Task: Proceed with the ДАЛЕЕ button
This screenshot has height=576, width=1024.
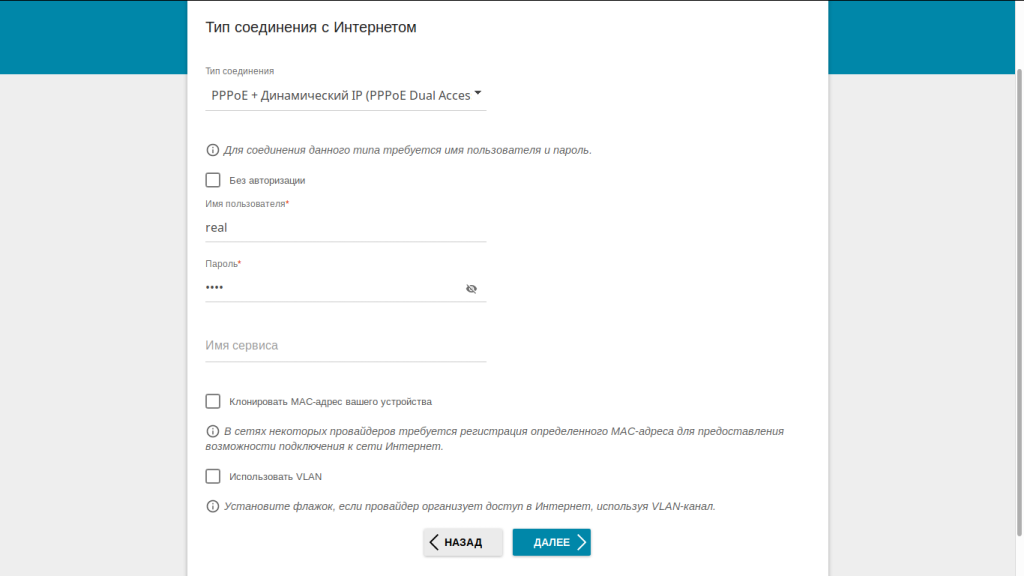Action: pos(552,542)
